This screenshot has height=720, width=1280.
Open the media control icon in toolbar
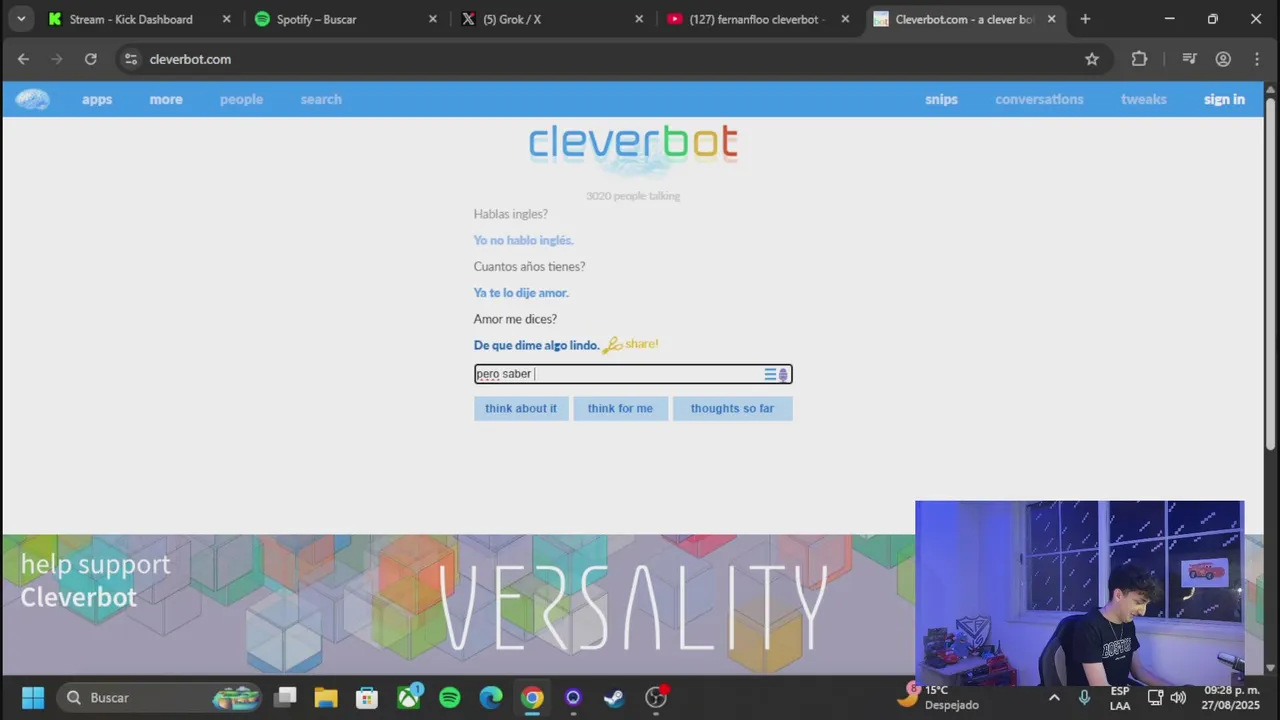click(1189, 59)
